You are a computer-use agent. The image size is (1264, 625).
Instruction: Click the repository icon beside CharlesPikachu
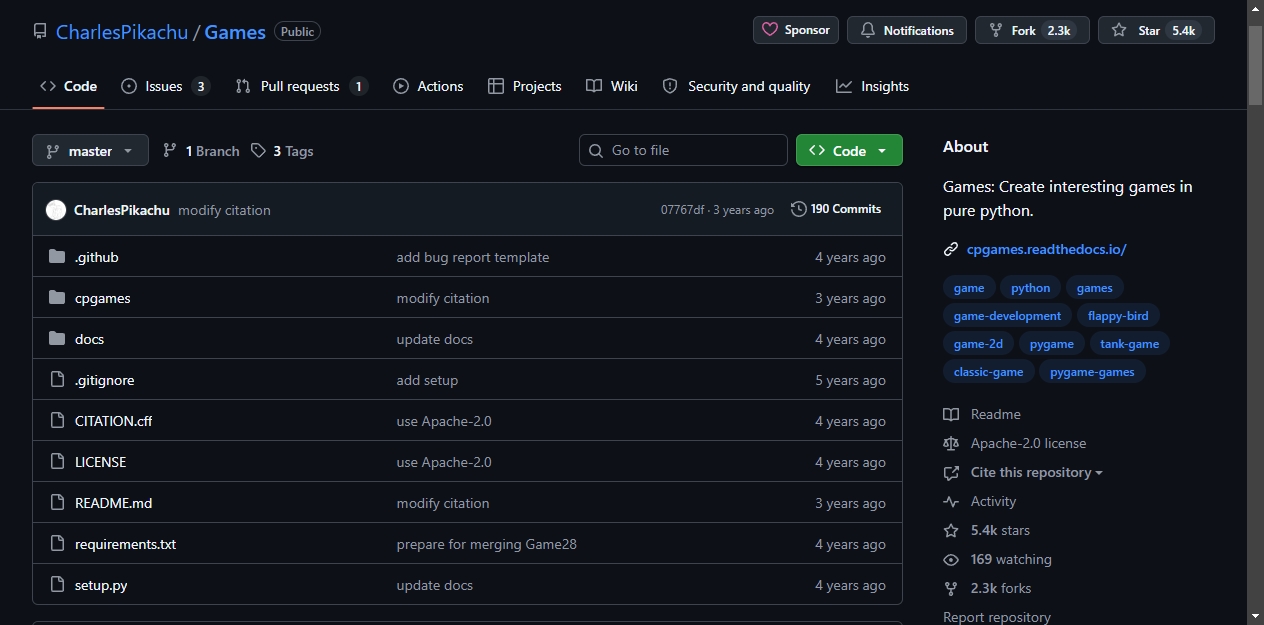point(40,31)
